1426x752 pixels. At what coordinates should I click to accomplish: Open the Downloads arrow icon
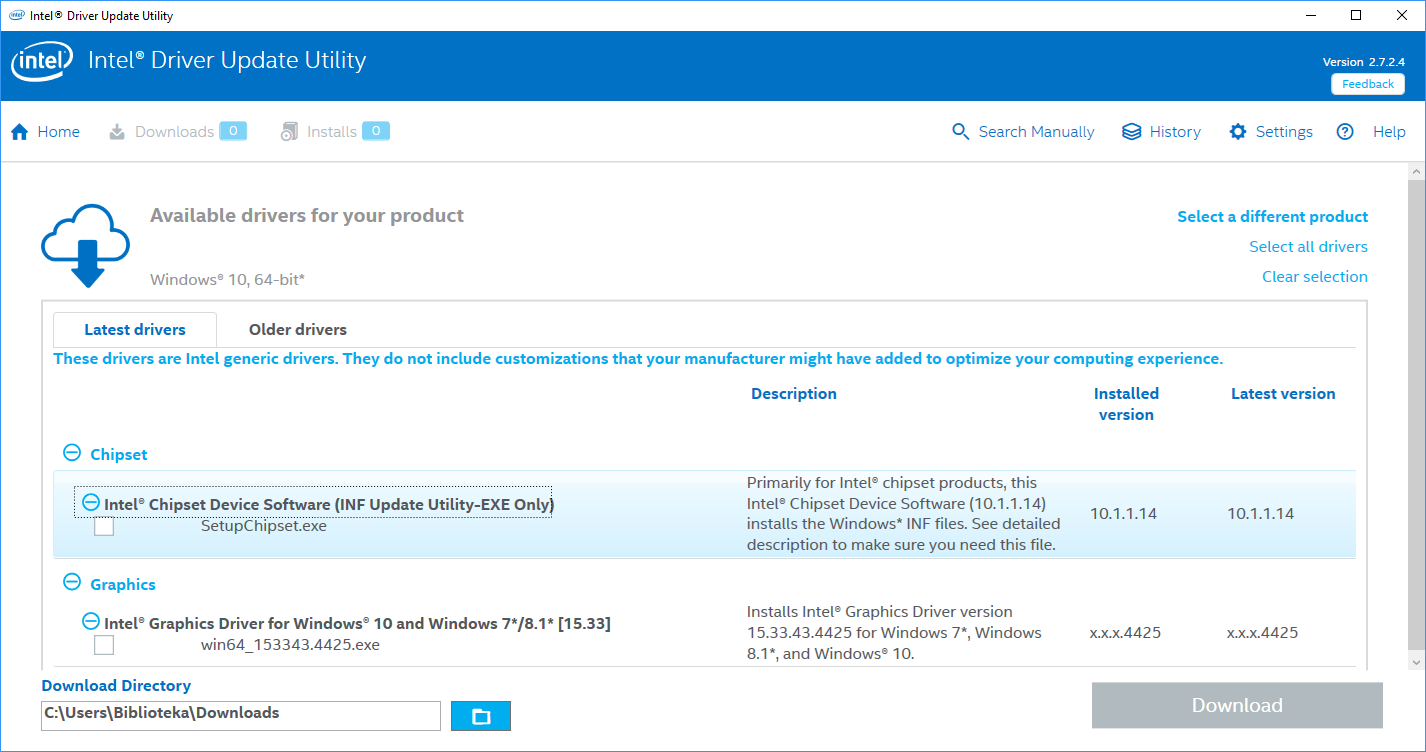[x=117, y=132]
